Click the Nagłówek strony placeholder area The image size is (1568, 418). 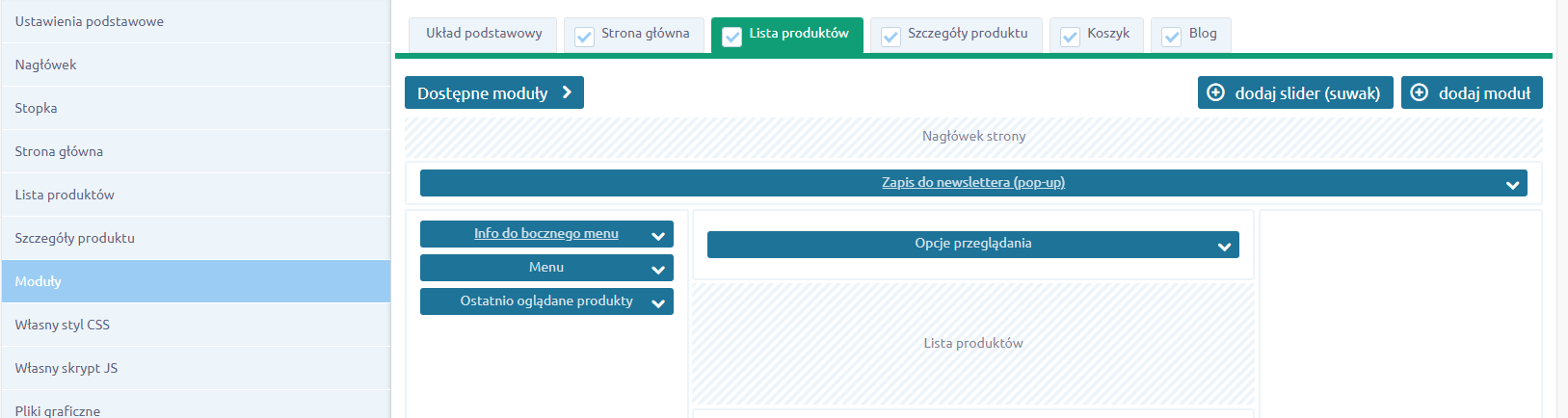pyautogui.click(x=973, y=137)
